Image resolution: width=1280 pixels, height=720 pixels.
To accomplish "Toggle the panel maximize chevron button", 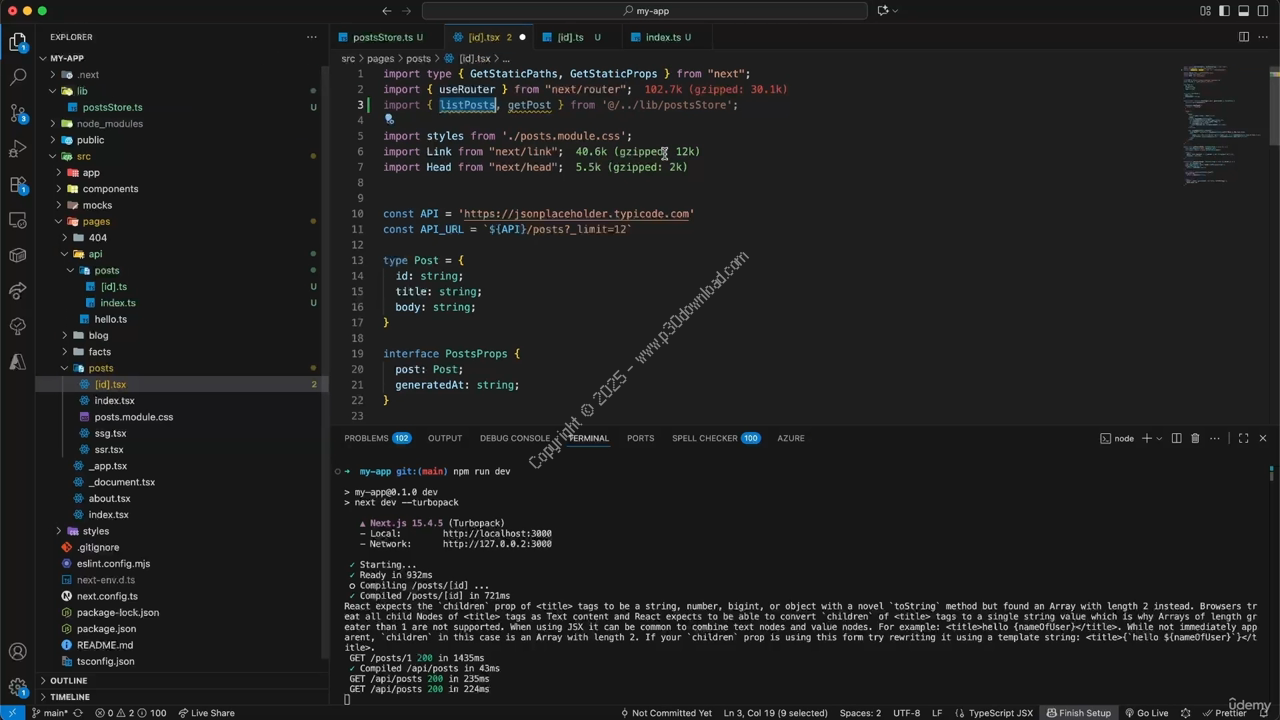I will (1243, 438).
